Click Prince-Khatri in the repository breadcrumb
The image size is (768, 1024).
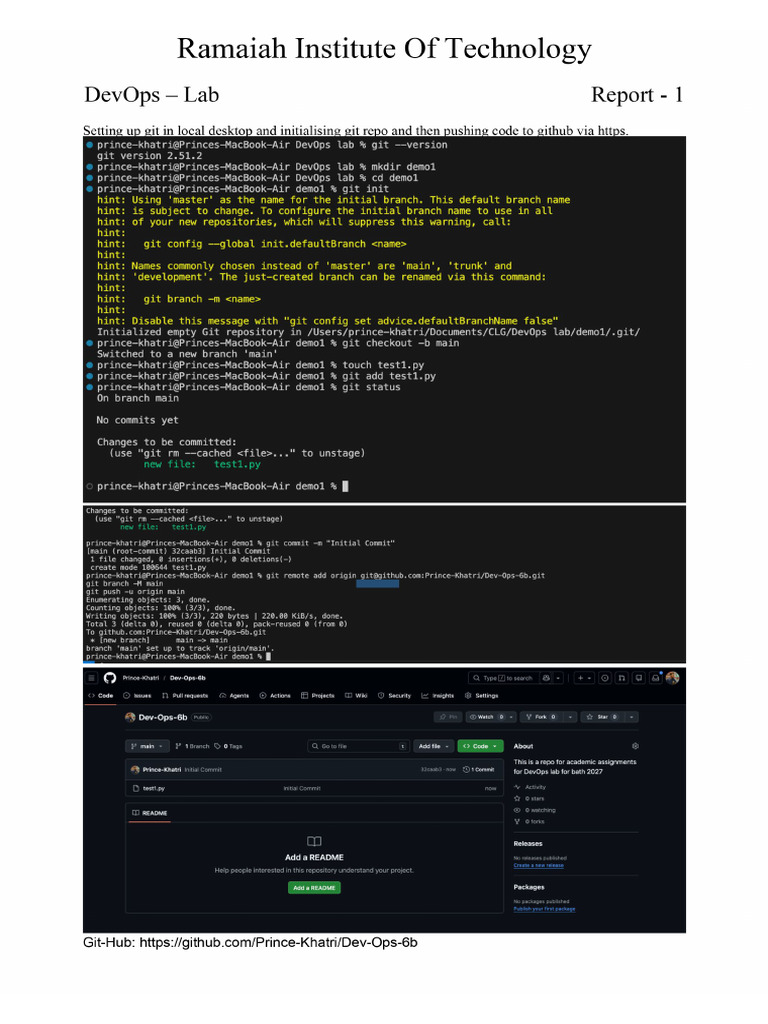pos(140,678)
